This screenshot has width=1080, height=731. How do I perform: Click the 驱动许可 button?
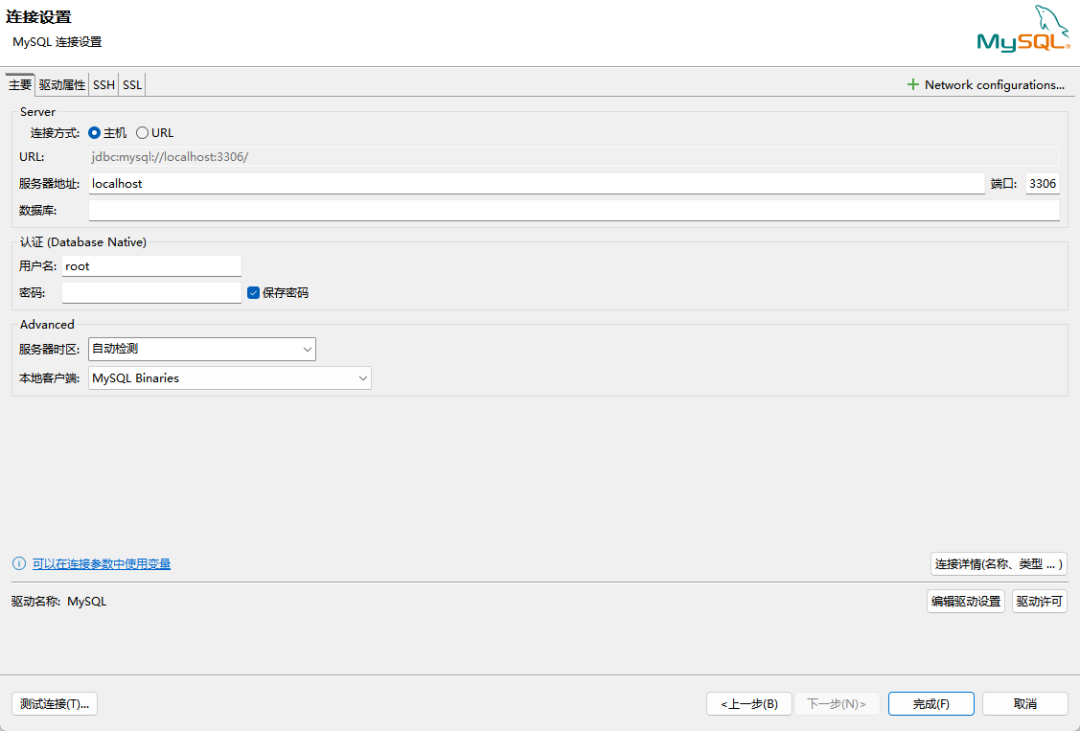pyautogui.click(x=1039, y=601)
